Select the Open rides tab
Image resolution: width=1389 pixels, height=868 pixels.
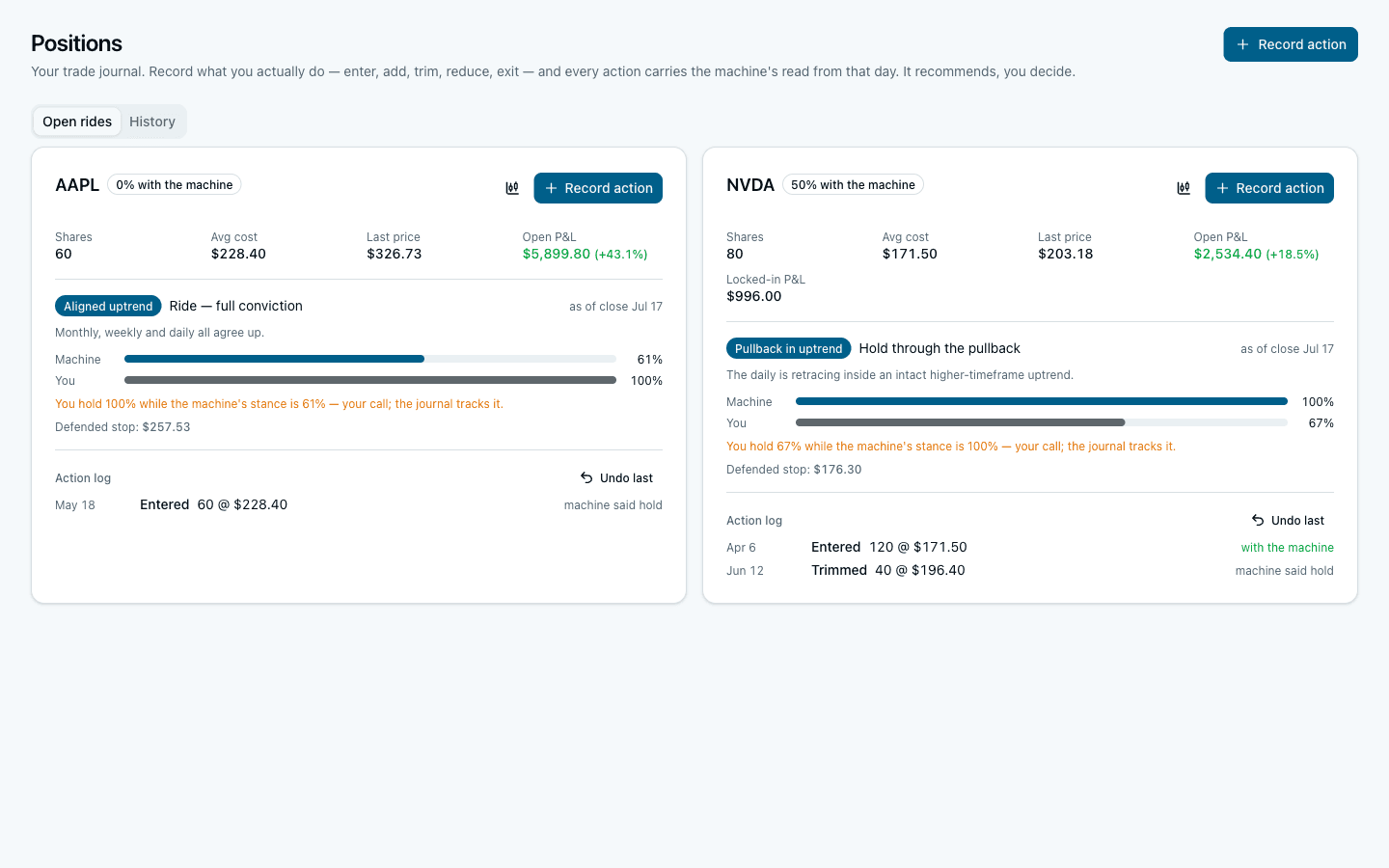[x=77, y=122]
